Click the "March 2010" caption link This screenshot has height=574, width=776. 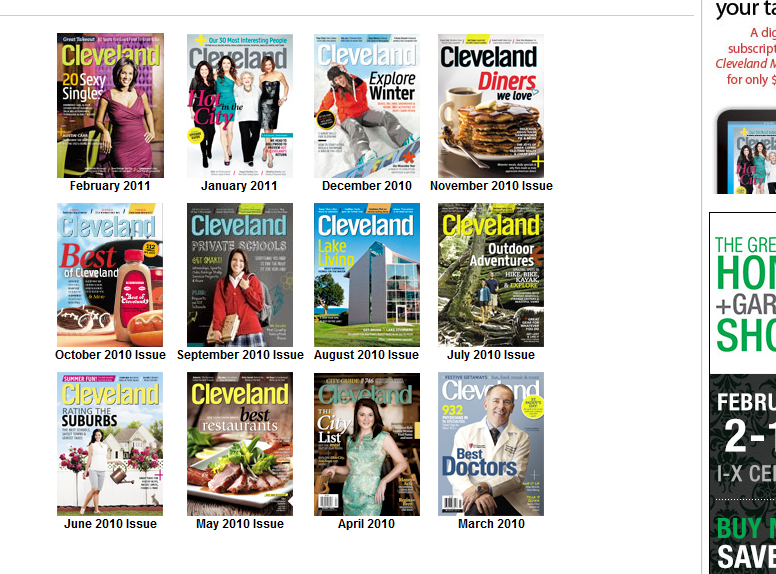click(x=491, y=524)
